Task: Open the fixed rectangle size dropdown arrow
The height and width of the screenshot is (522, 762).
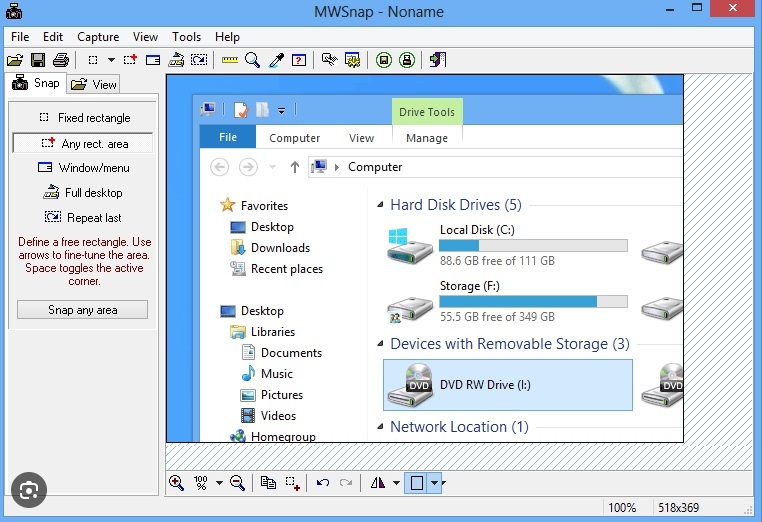Action: click(111, 60)
